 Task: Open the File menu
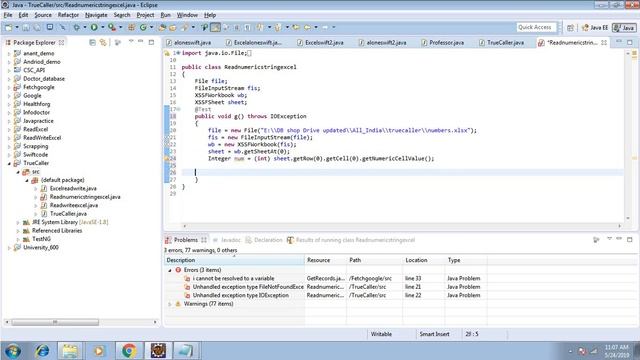click(8, 15)
